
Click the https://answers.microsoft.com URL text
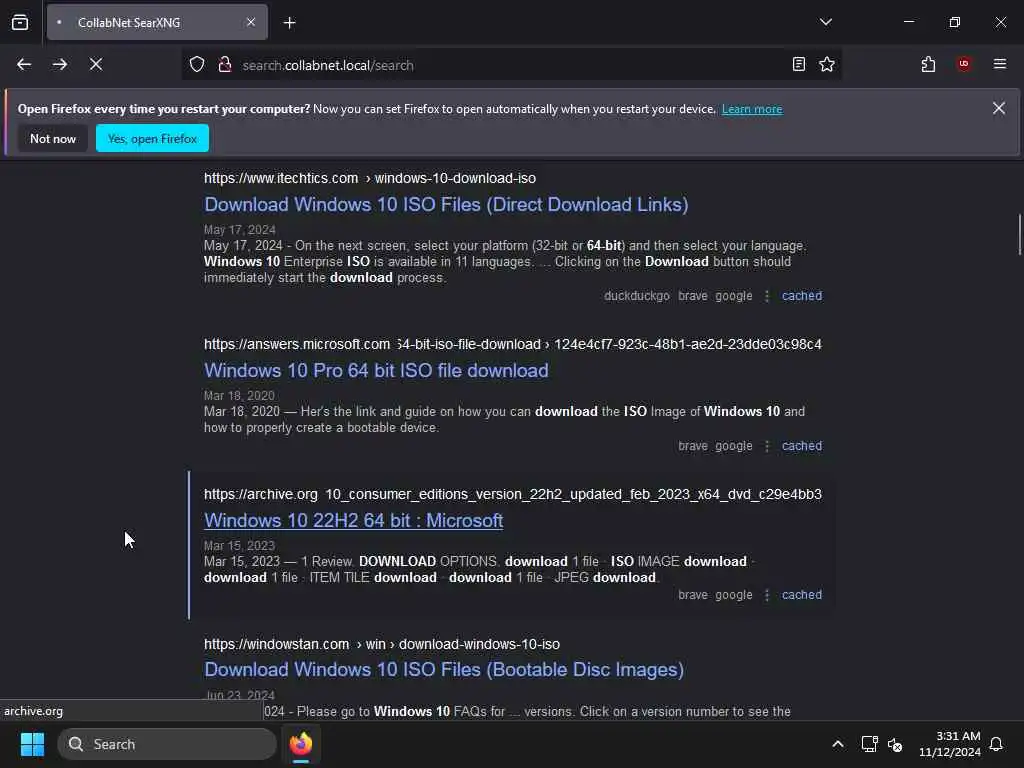pos(296,344)
